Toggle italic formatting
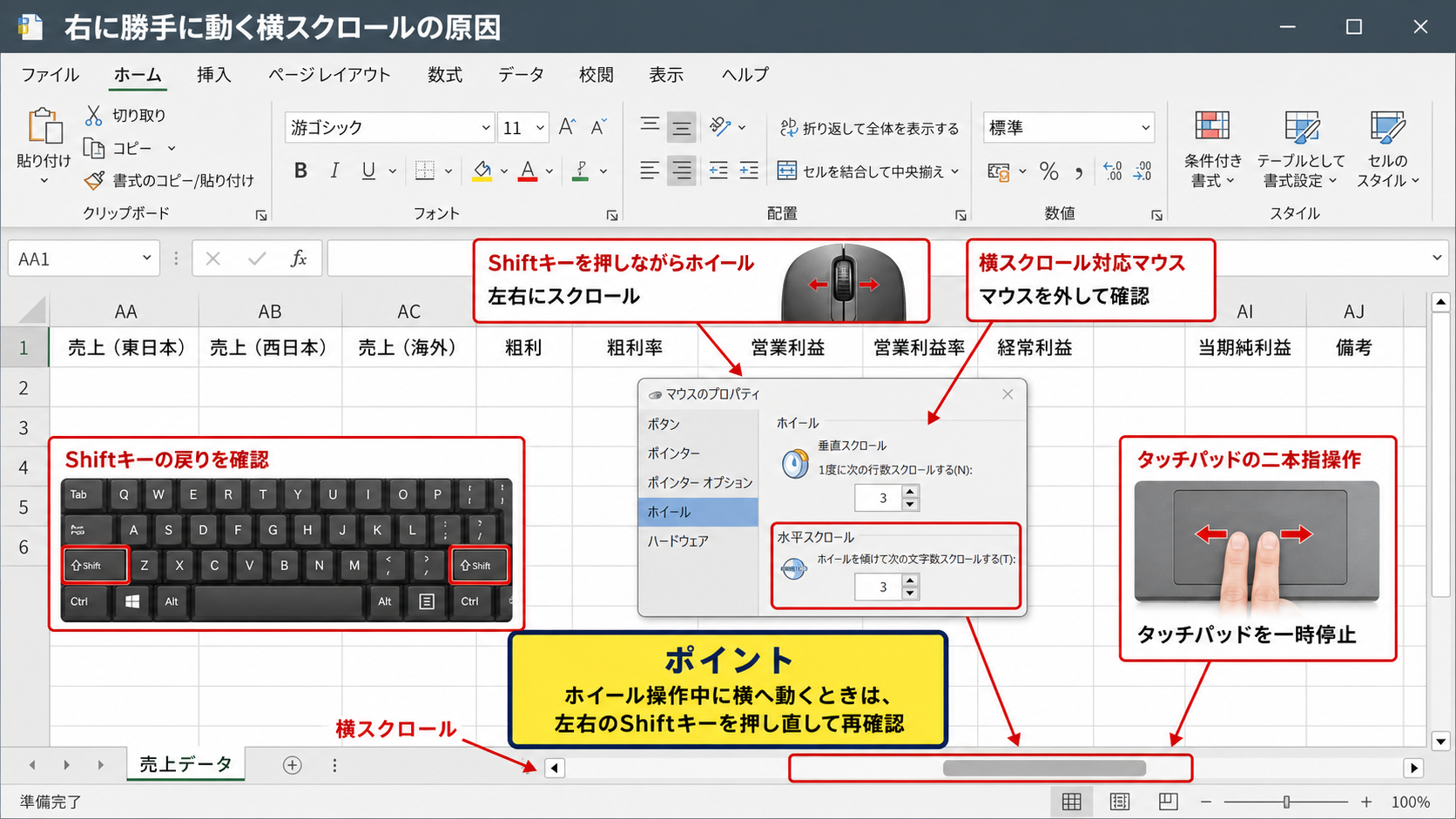Screen dimensions: 1456x819 tap(334, 171)
